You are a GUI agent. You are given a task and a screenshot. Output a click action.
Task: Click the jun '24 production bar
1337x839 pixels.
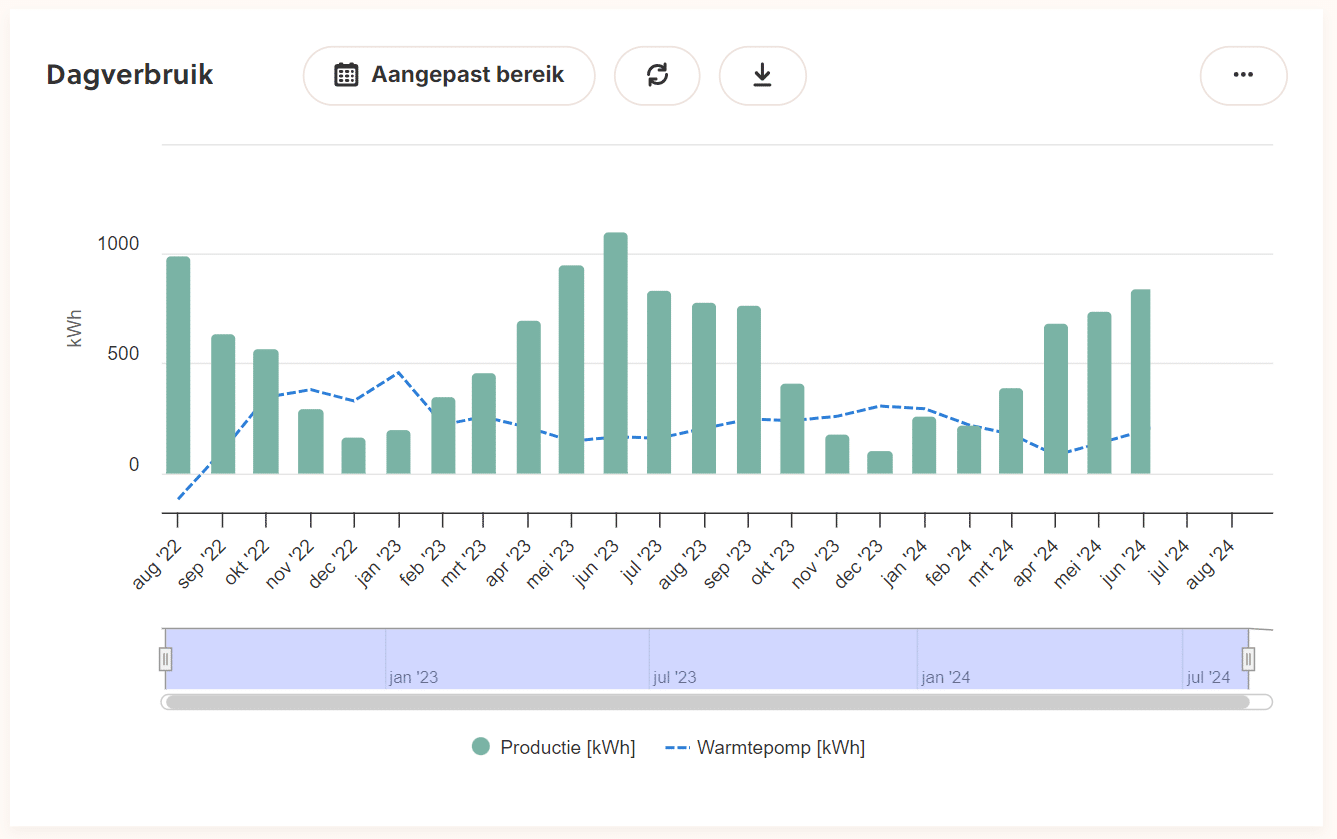pyautogui.click(x=1141, y=382)
